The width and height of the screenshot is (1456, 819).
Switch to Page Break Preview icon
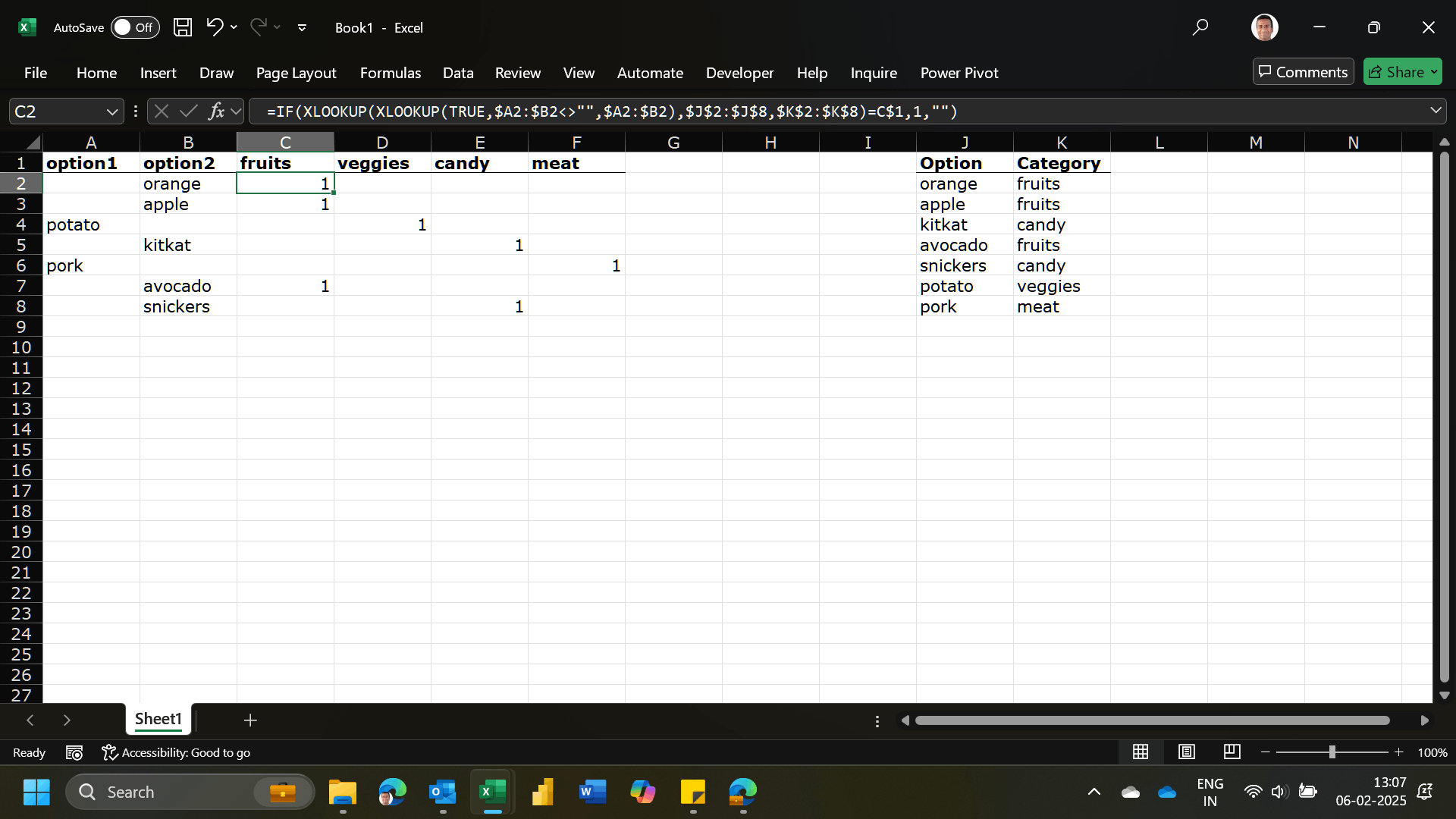tap(1232, 752)
